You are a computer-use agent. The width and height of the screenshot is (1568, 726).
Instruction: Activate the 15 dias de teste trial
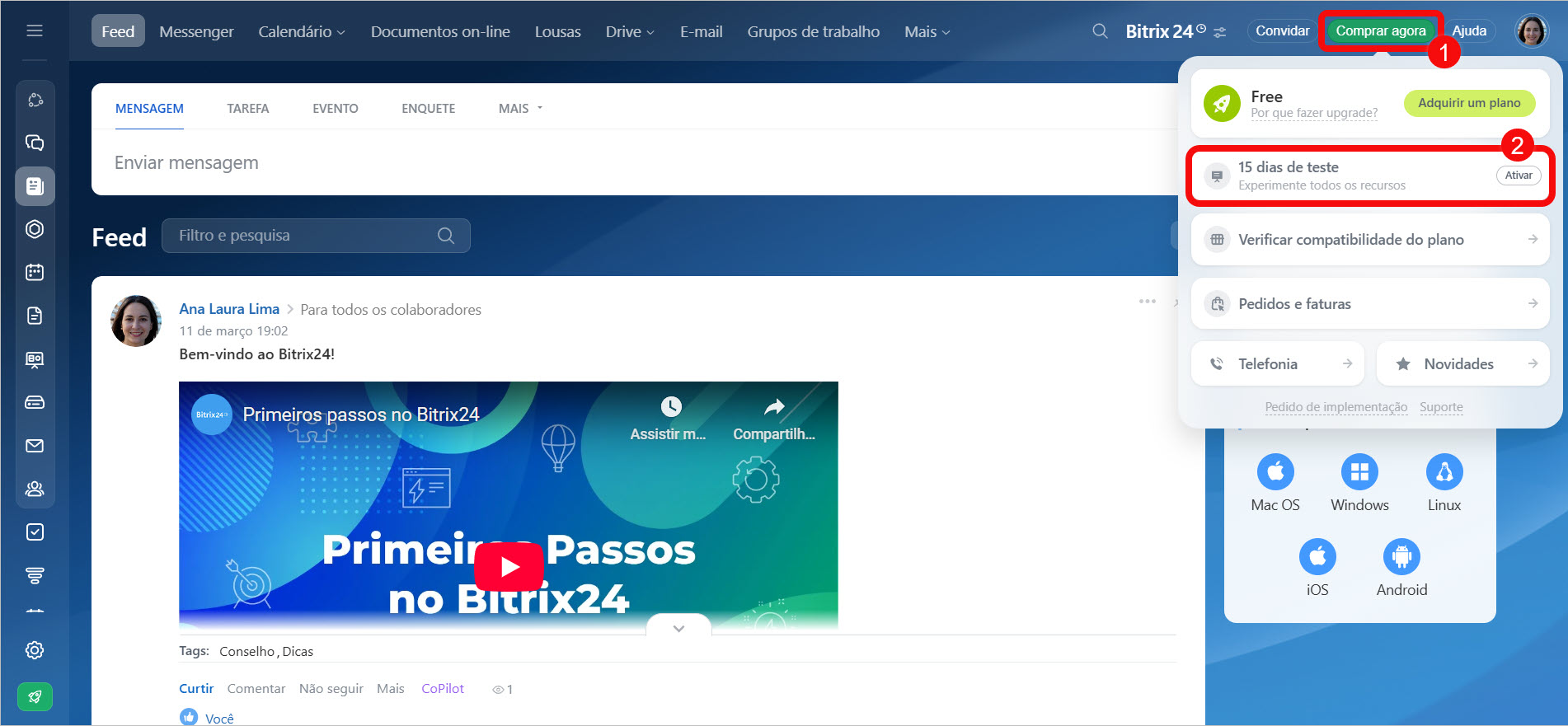[x=1519, y=176]
